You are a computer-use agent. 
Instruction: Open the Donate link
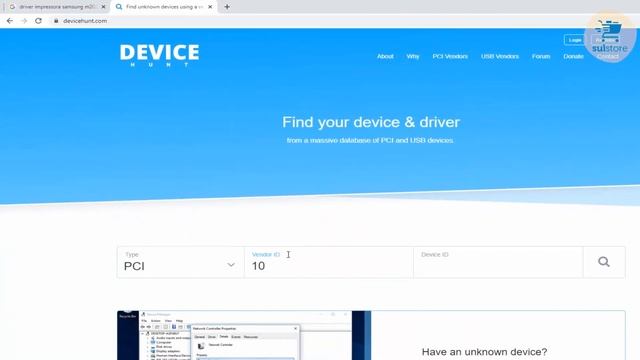pos(573,56)
